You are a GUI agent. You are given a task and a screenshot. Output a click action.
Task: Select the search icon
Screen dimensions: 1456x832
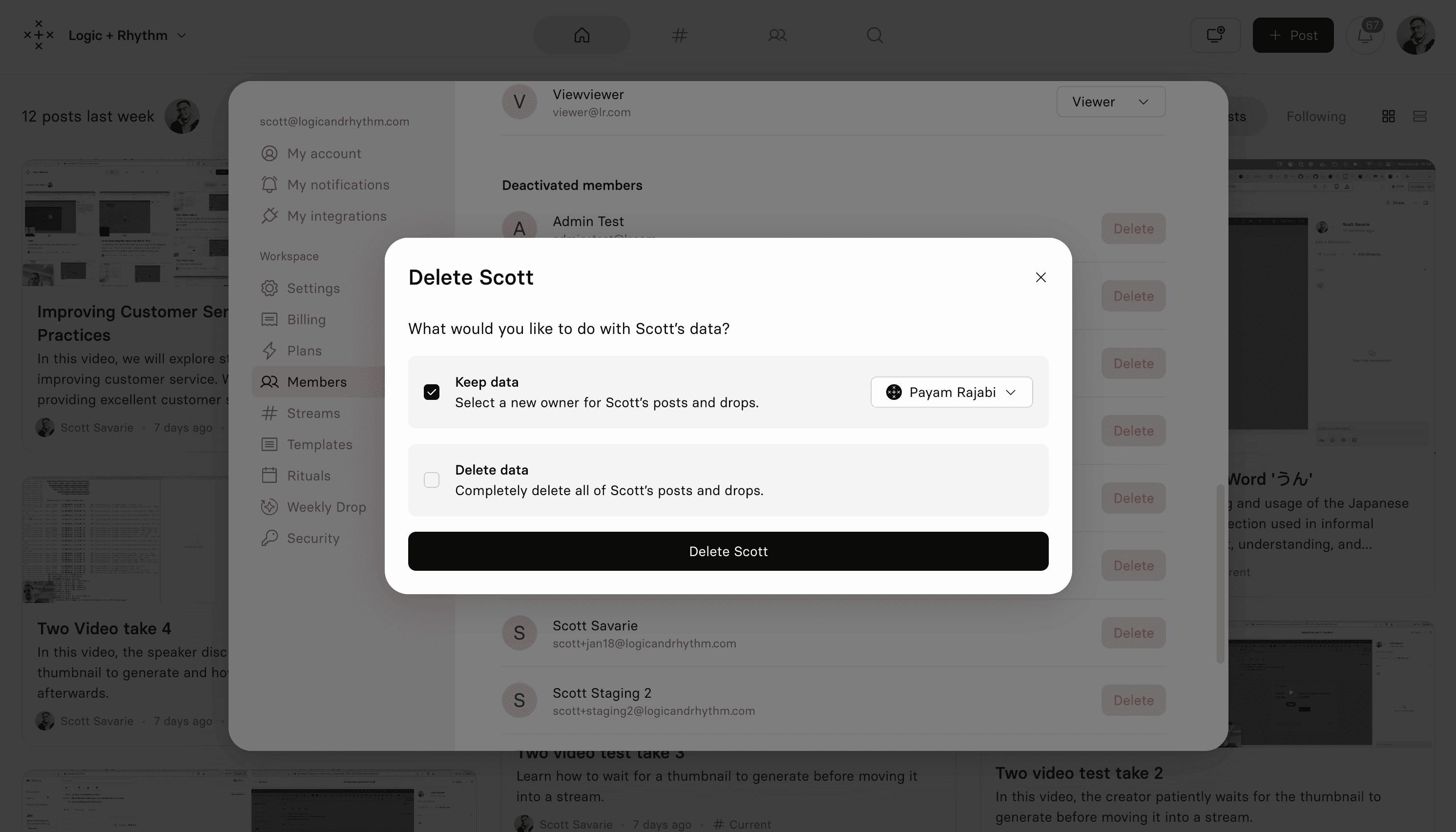(x=874, y=35)
